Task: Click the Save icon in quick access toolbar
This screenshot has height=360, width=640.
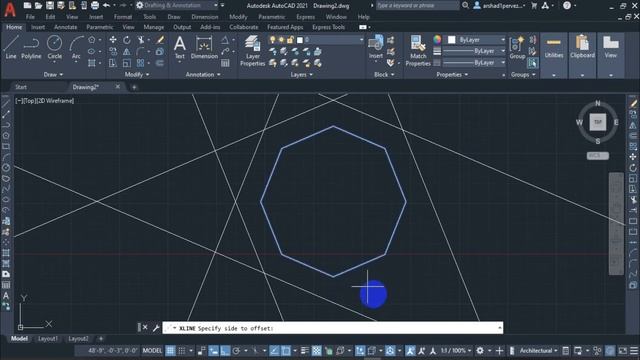Action: tap(50, 5)
